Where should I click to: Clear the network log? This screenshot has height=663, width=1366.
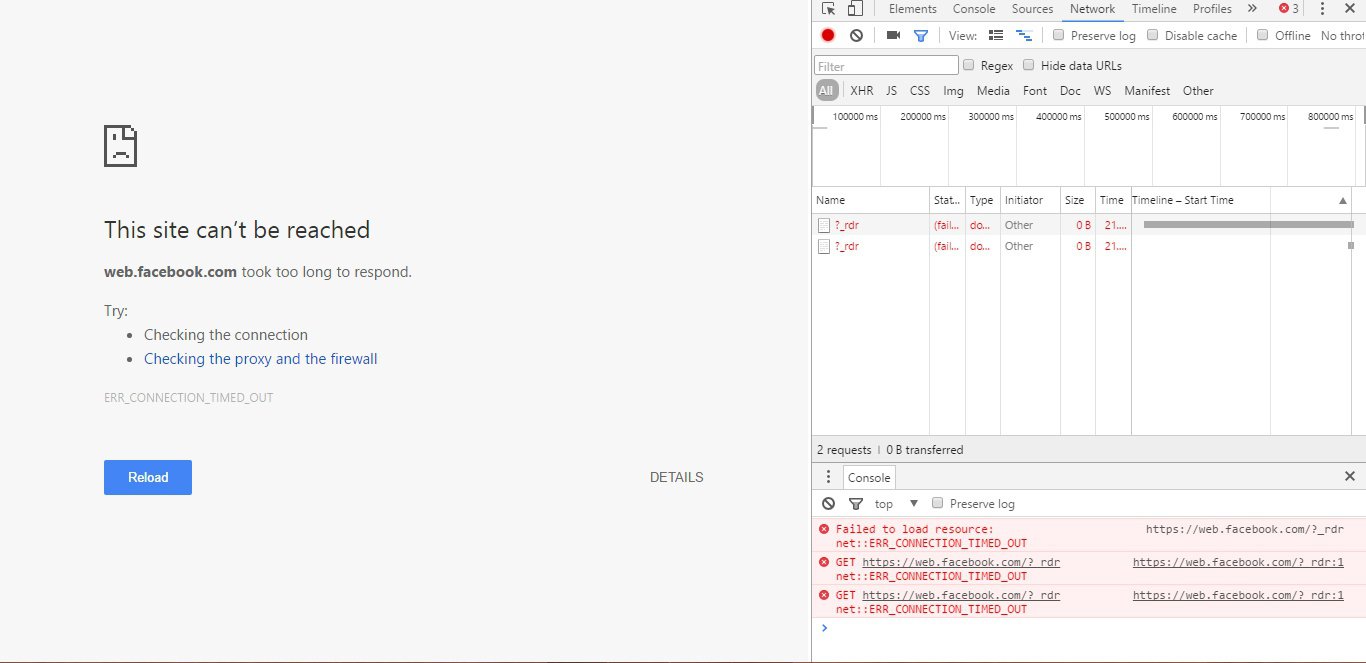856,35
